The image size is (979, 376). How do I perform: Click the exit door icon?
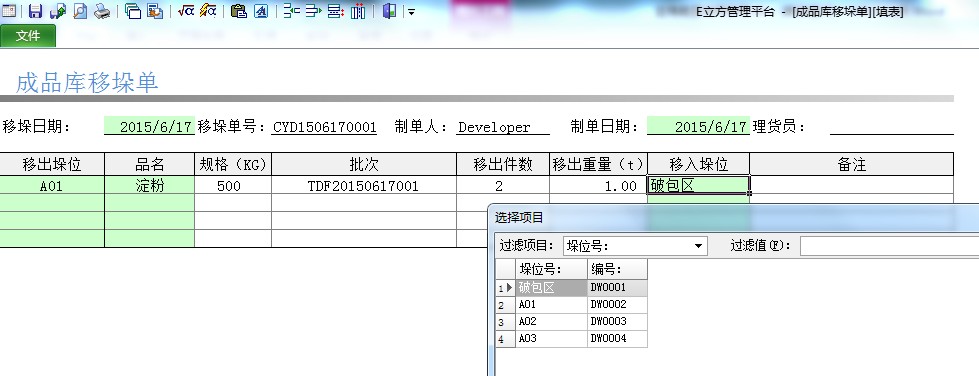(390, 11)
